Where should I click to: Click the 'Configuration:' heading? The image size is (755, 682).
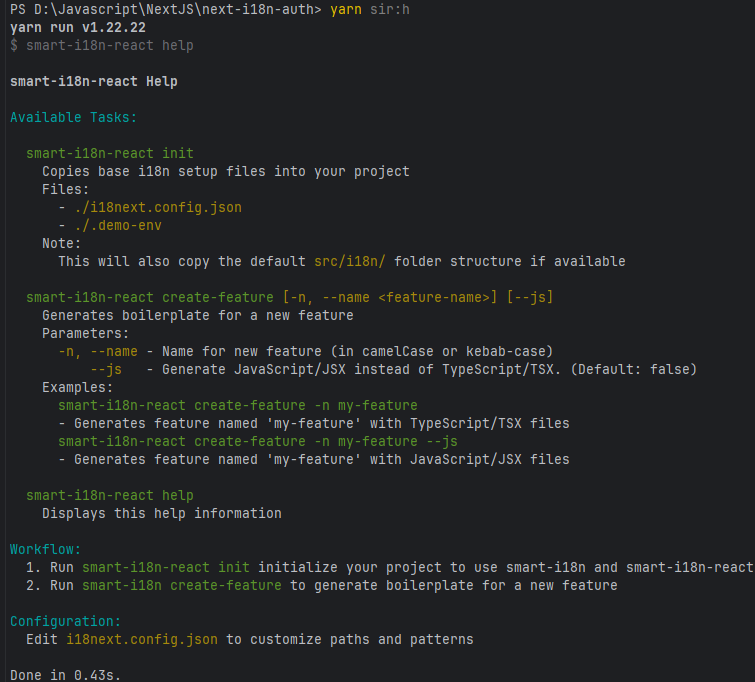point(65,621)
